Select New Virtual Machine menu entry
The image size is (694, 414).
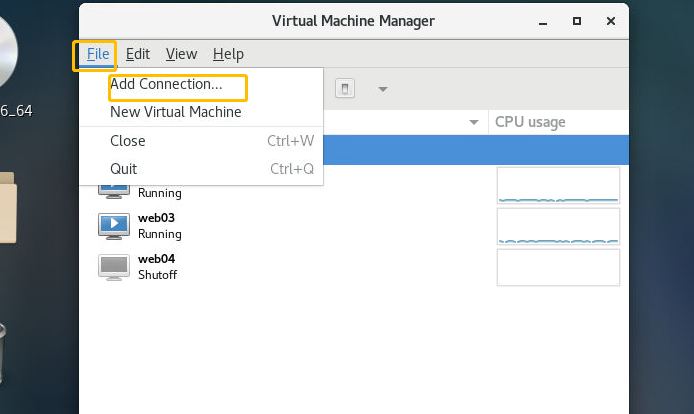175,112
